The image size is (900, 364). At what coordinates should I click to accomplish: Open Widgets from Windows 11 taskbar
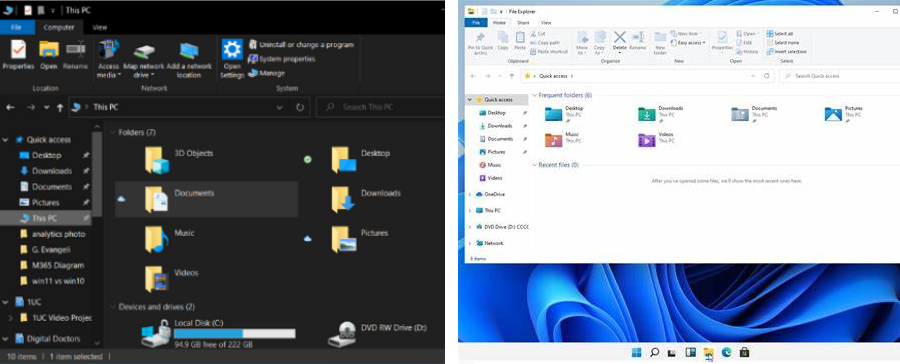coord(690,353)
